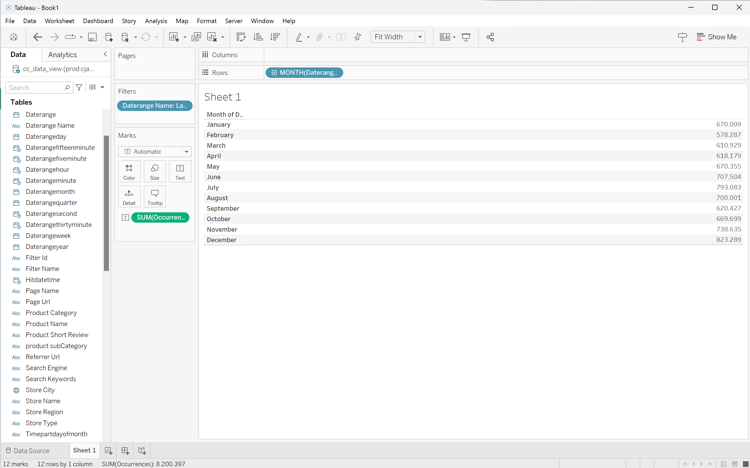750x468 pixels.
Task: Switch to the Analytics tab
Action: (62, 55)
